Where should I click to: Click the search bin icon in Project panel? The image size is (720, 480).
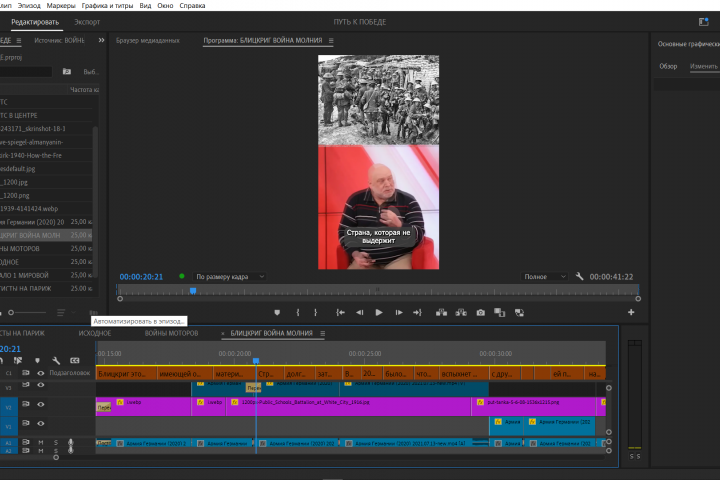coord(67,72)
